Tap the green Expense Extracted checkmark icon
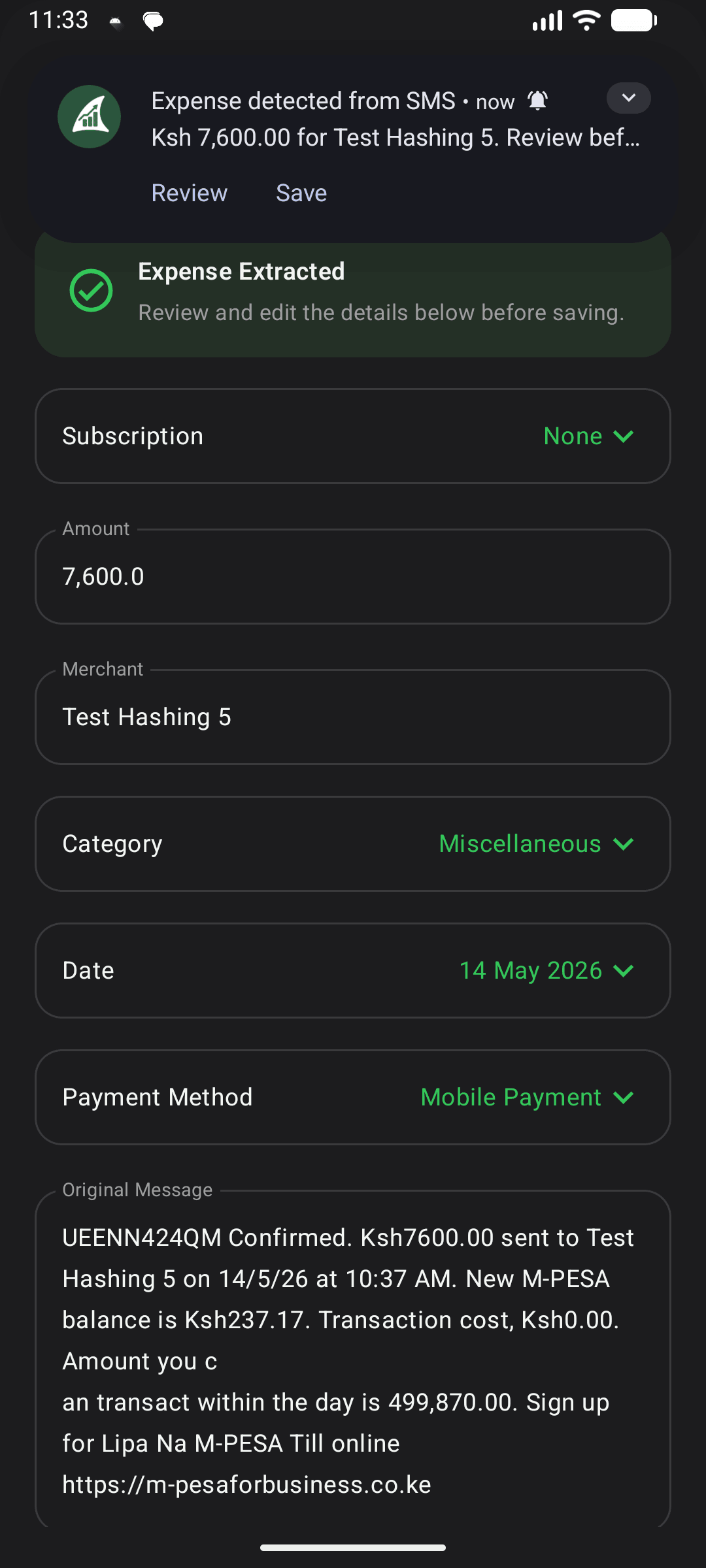This screenshot has height=1568, width=706. coord(91,291)
